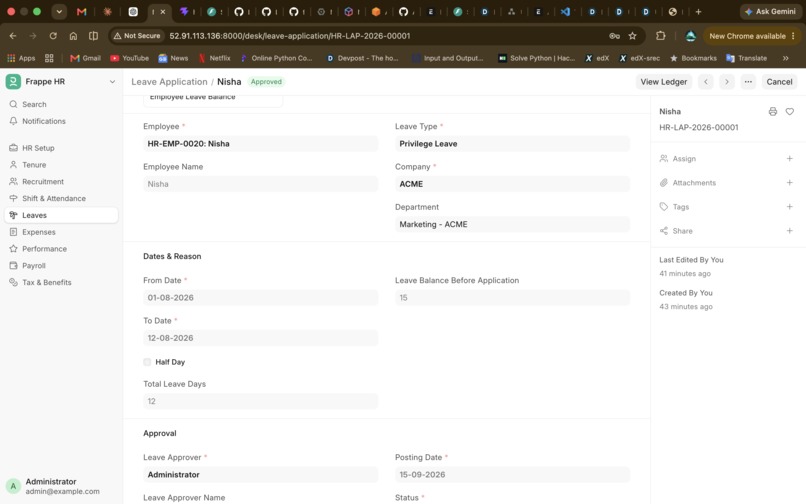The height and width of the screenshot is (504, 806).
Task: Click the address bar URL
Action: [x=290, y=36]
